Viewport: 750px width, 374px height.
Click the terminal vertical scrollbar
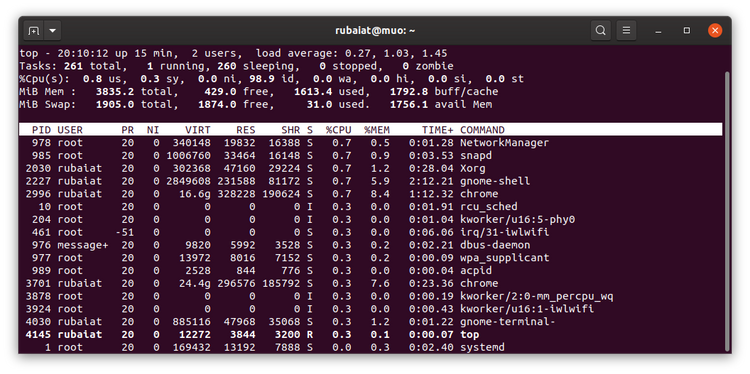[x=727, y=210]
